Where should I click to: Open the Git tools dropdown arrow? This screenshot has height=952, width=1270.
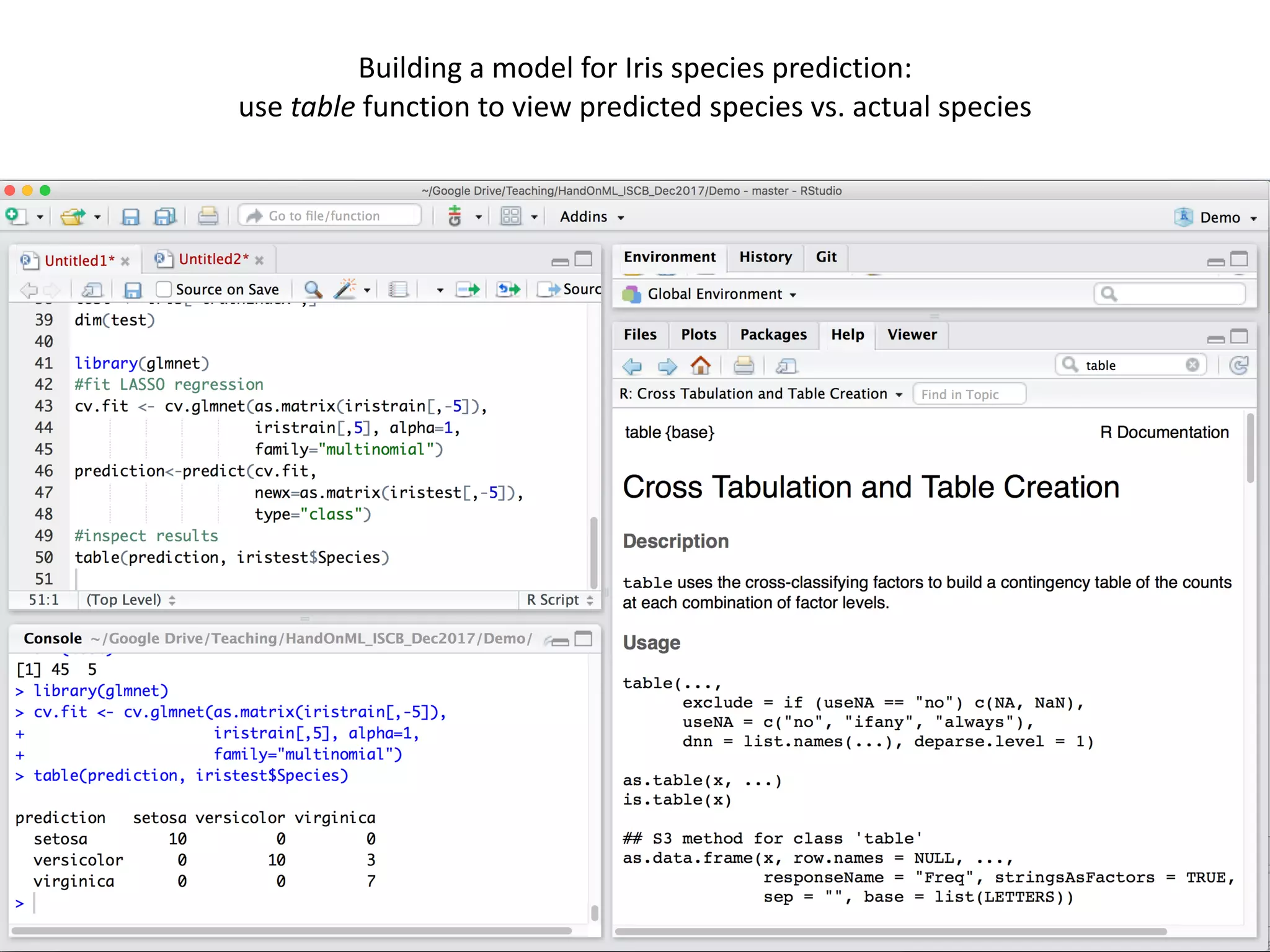point(478,217)
